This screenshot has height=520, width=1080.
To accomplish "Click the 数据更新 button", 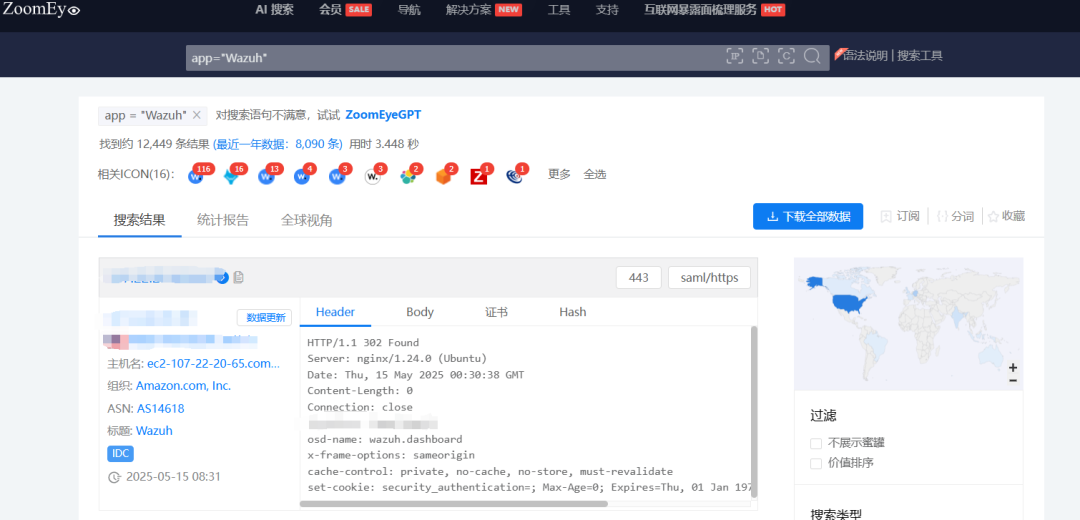I will pyautogui.click(x=264, y=318).
